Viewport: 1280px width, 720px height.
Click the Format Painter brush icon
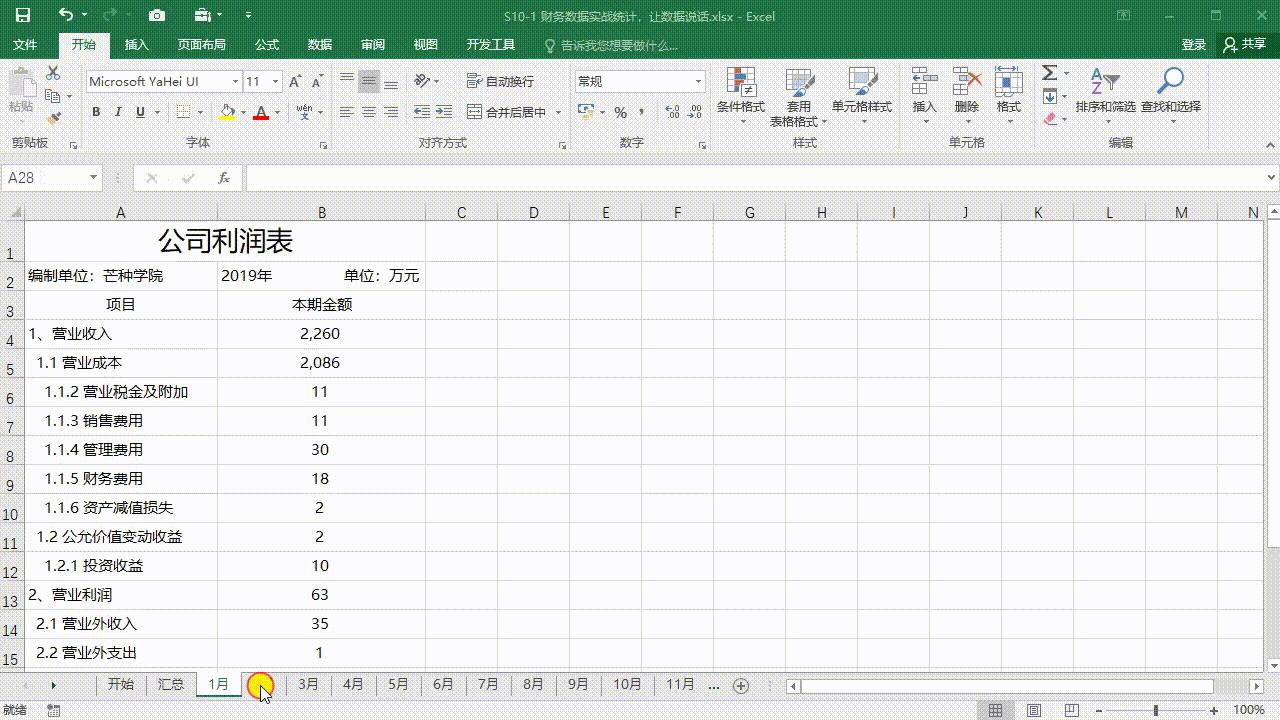(54, 118)
